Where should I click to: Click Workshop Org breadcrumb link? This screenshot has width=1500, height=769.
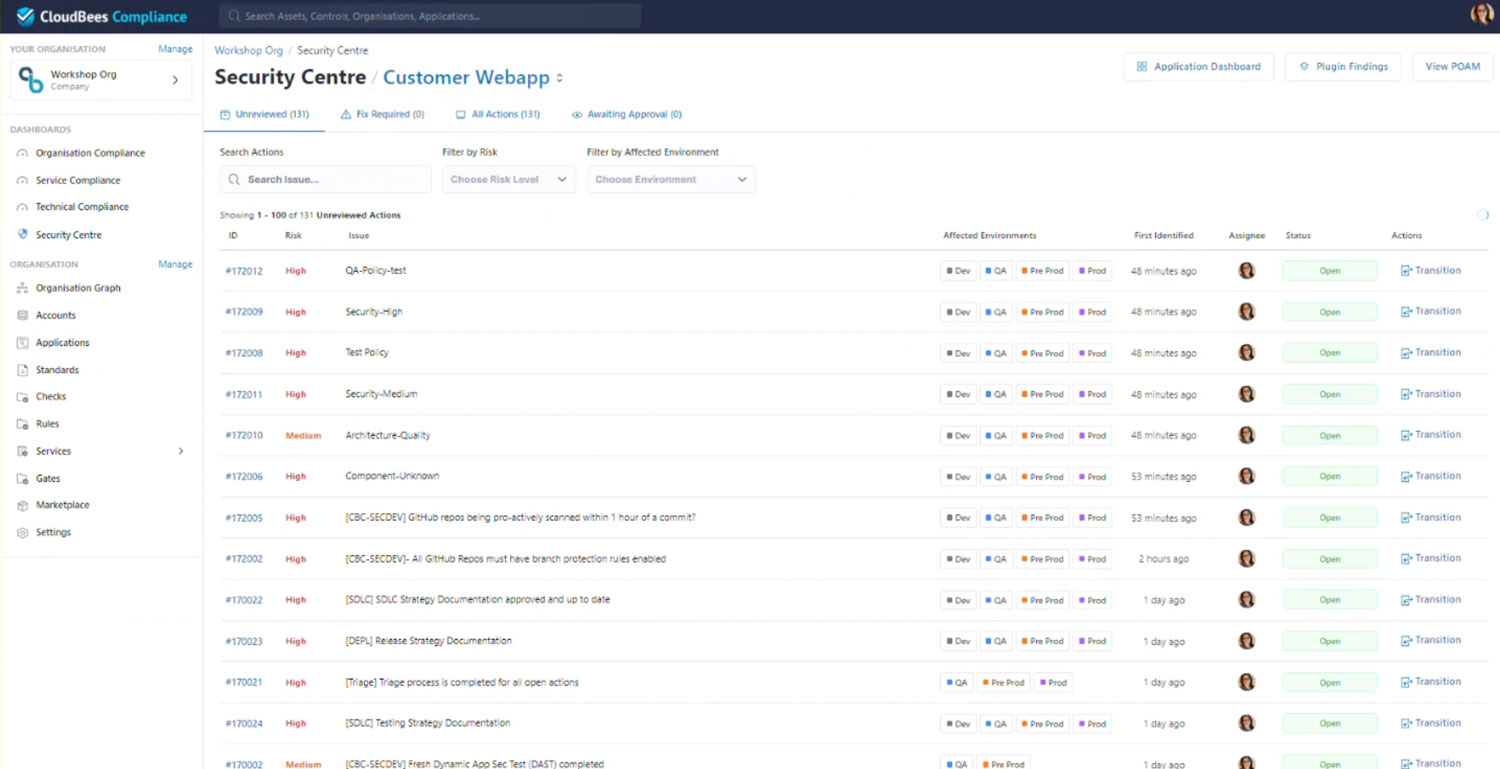tap(248, 50)
